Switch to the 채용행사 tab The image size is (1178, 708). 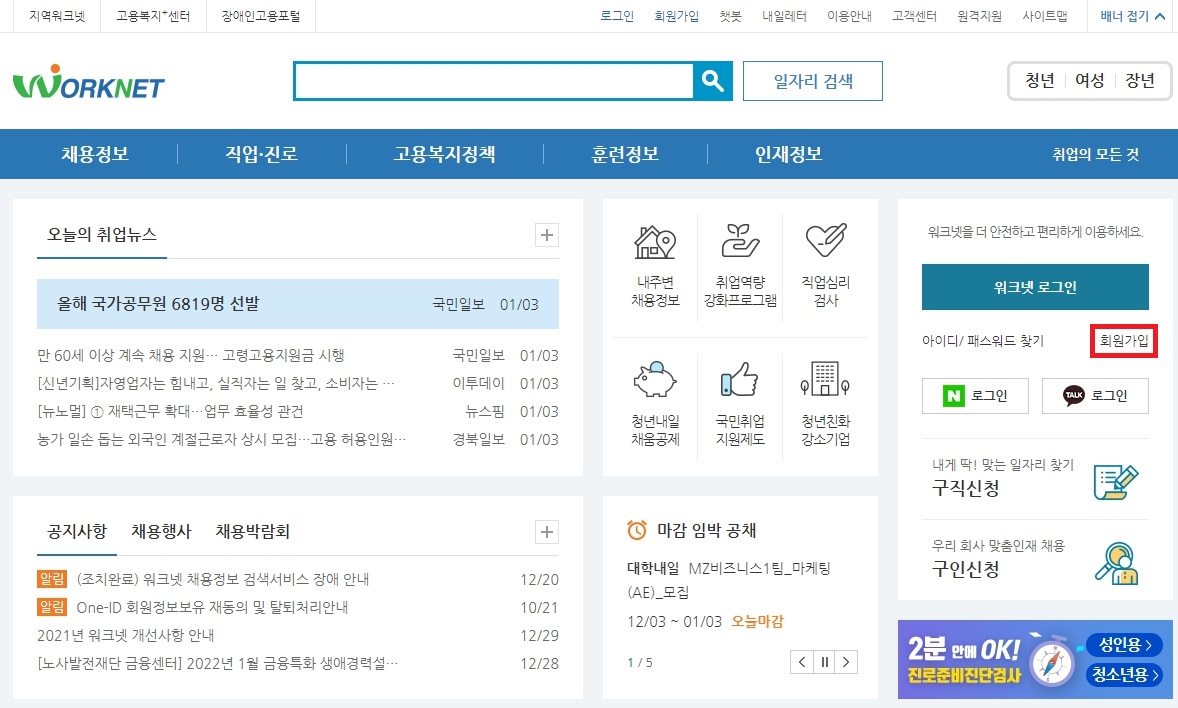coord(161,531)
